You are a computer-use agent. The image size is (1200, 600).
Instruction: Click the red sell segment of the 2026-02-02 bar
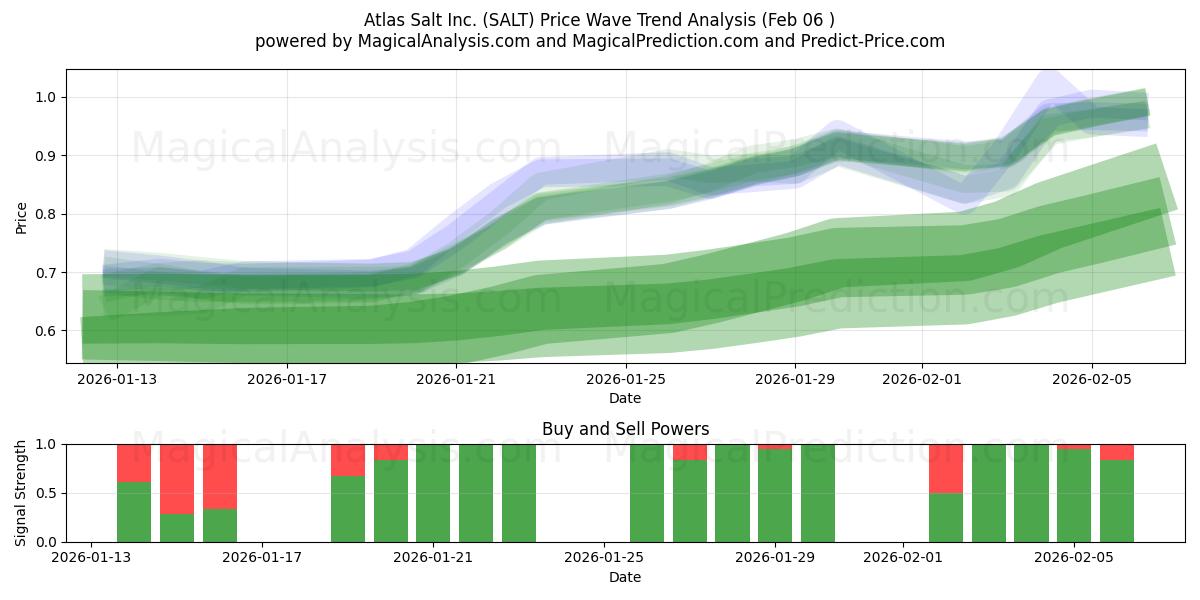point(946,468)
